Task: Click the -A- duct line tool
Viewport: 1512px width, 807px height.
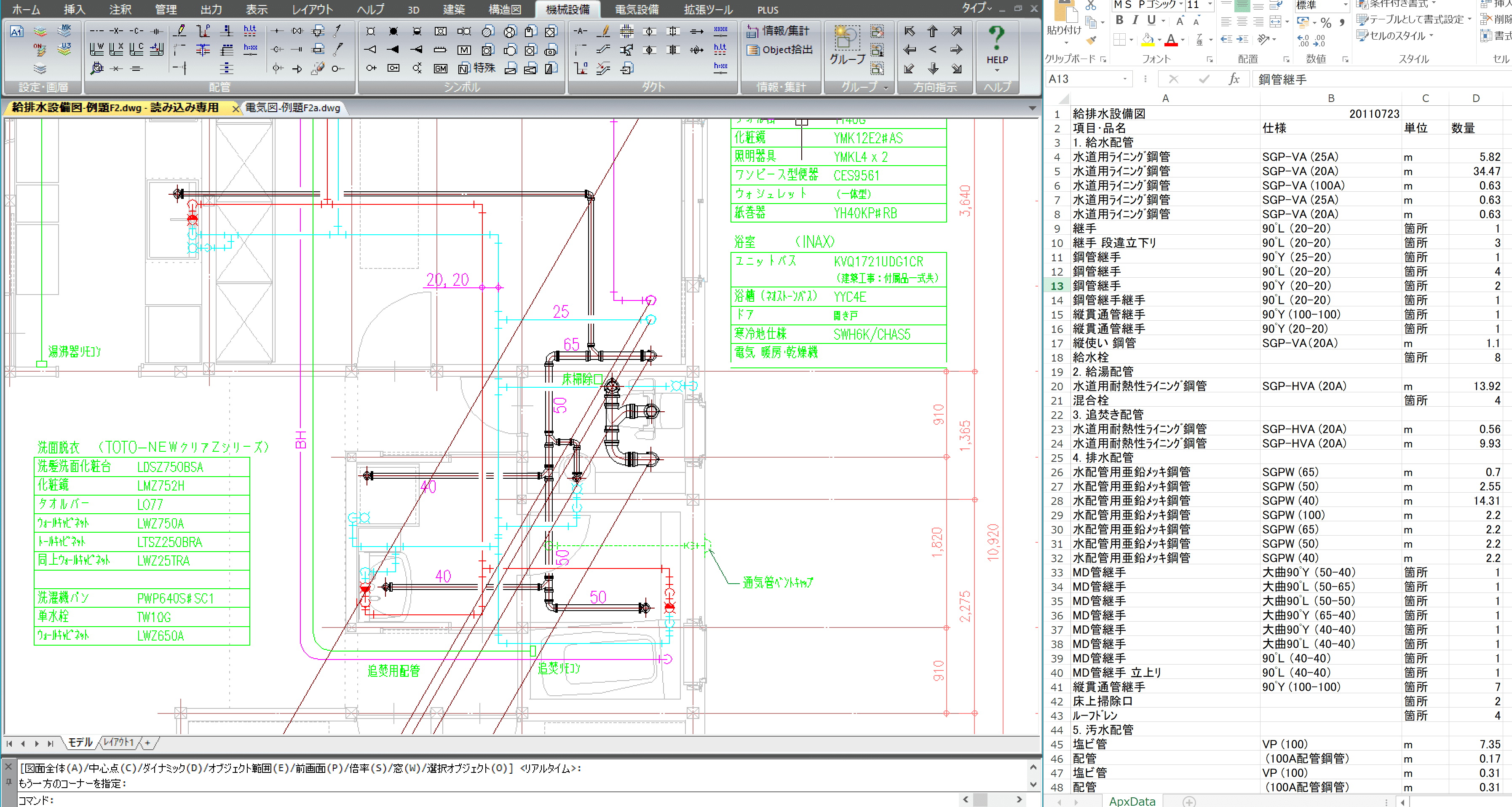Action: coord(580,30)
